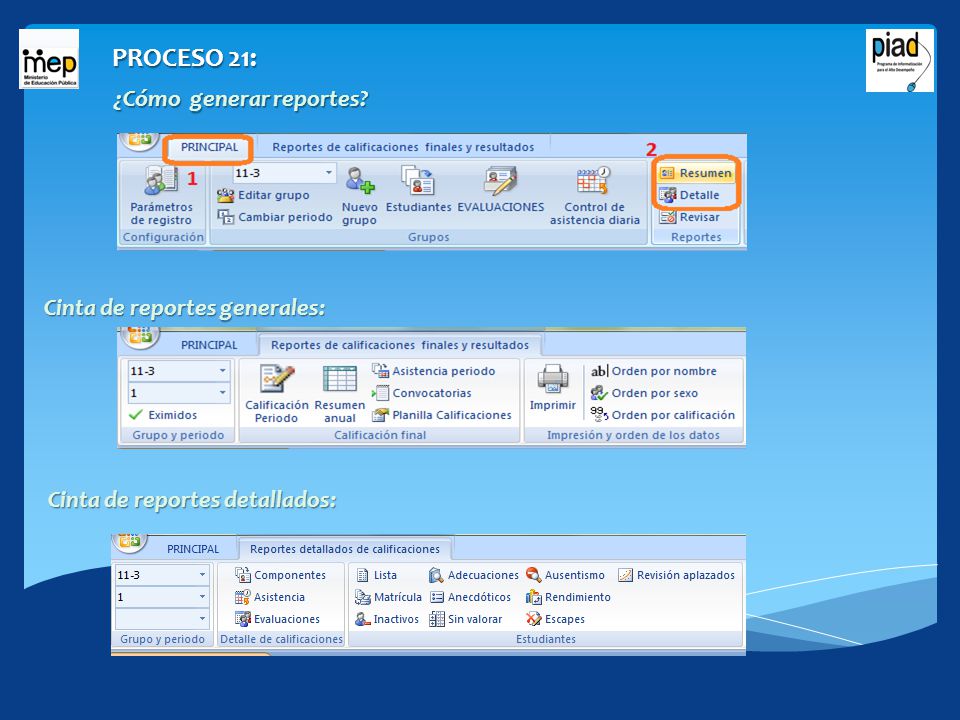The image size is (960, 720).
Task: Open the Reportes de calificaciones tab above Nuevo grupo
Action: (403, 148)
